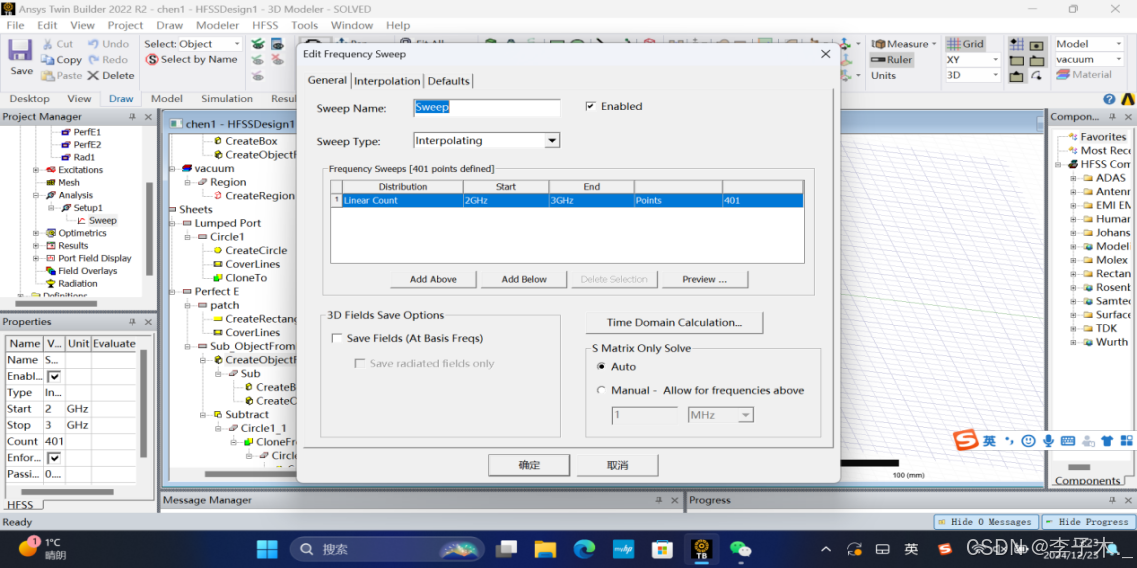Toggle Enforce checkbox in Properties panel
Viewport: 1137px width, 568px height.
[54, 458]
